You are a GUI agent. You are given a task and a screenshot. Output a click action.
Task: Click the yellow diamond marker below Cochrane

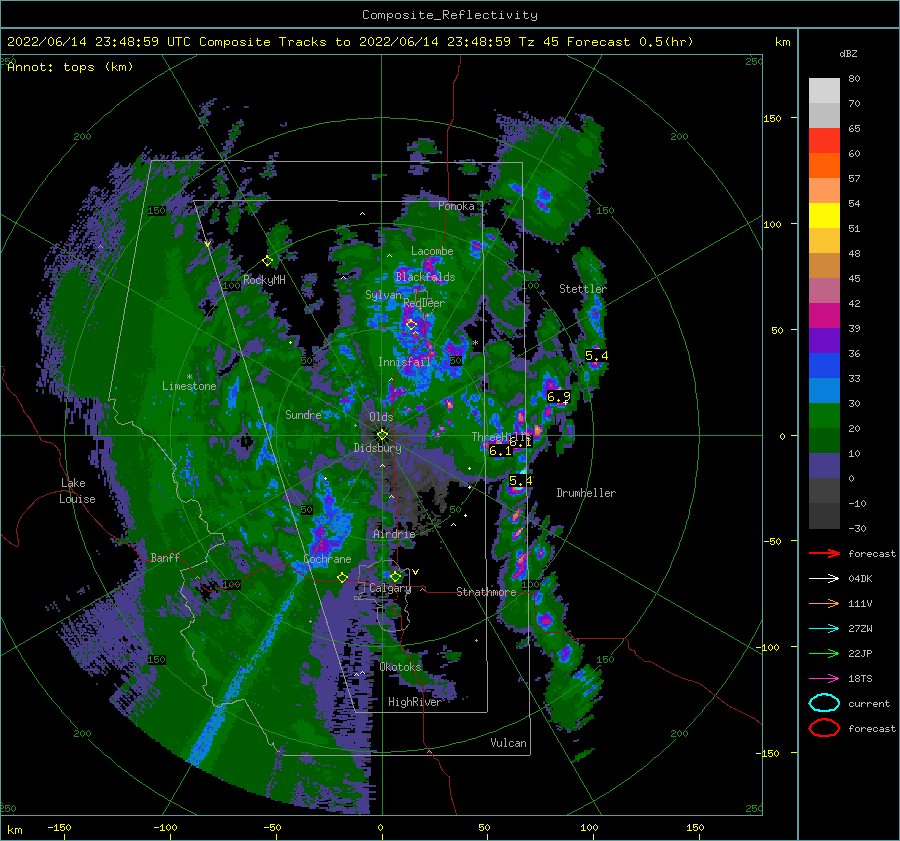click(x=343, y=577)
